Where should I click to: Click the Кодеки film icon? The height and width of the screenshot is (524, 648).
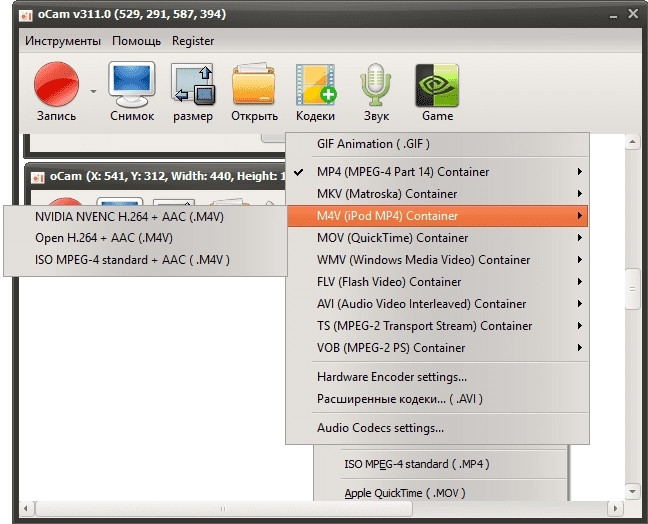coord(315,84)
